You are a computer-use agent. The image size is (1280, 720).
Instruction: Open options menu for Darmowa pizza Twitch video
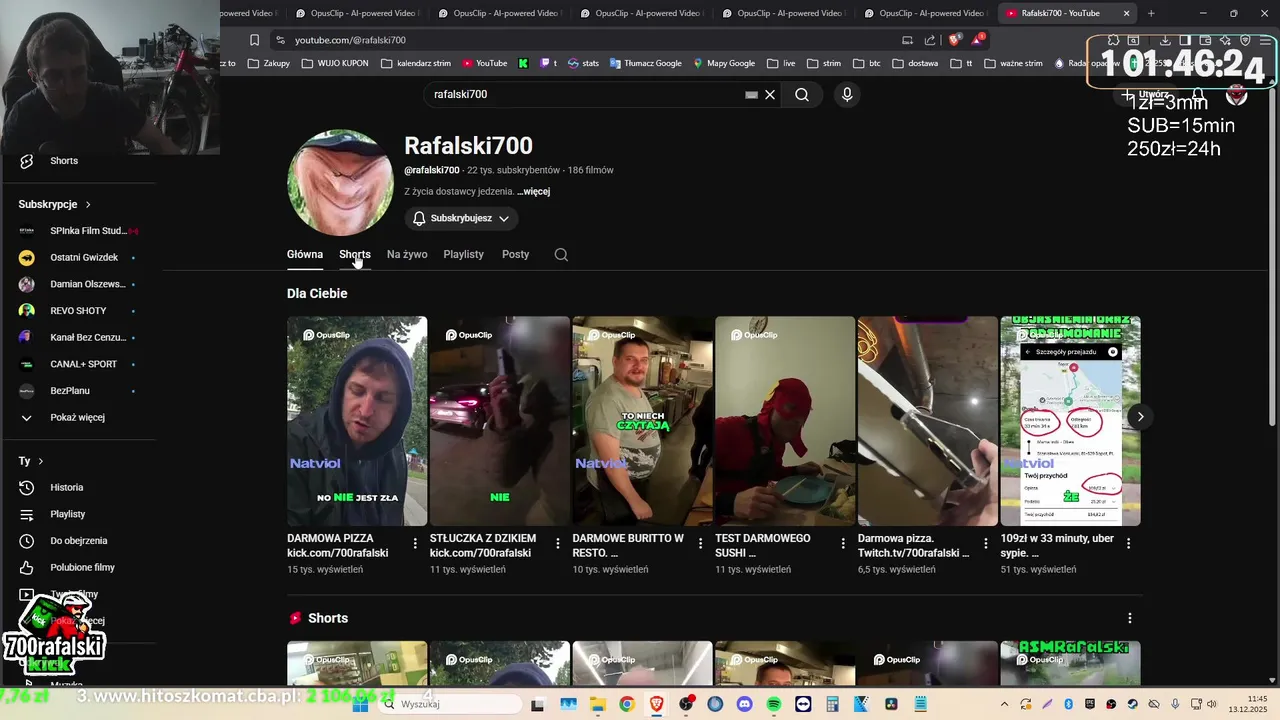pyautogui.click(x=986, y=544)
